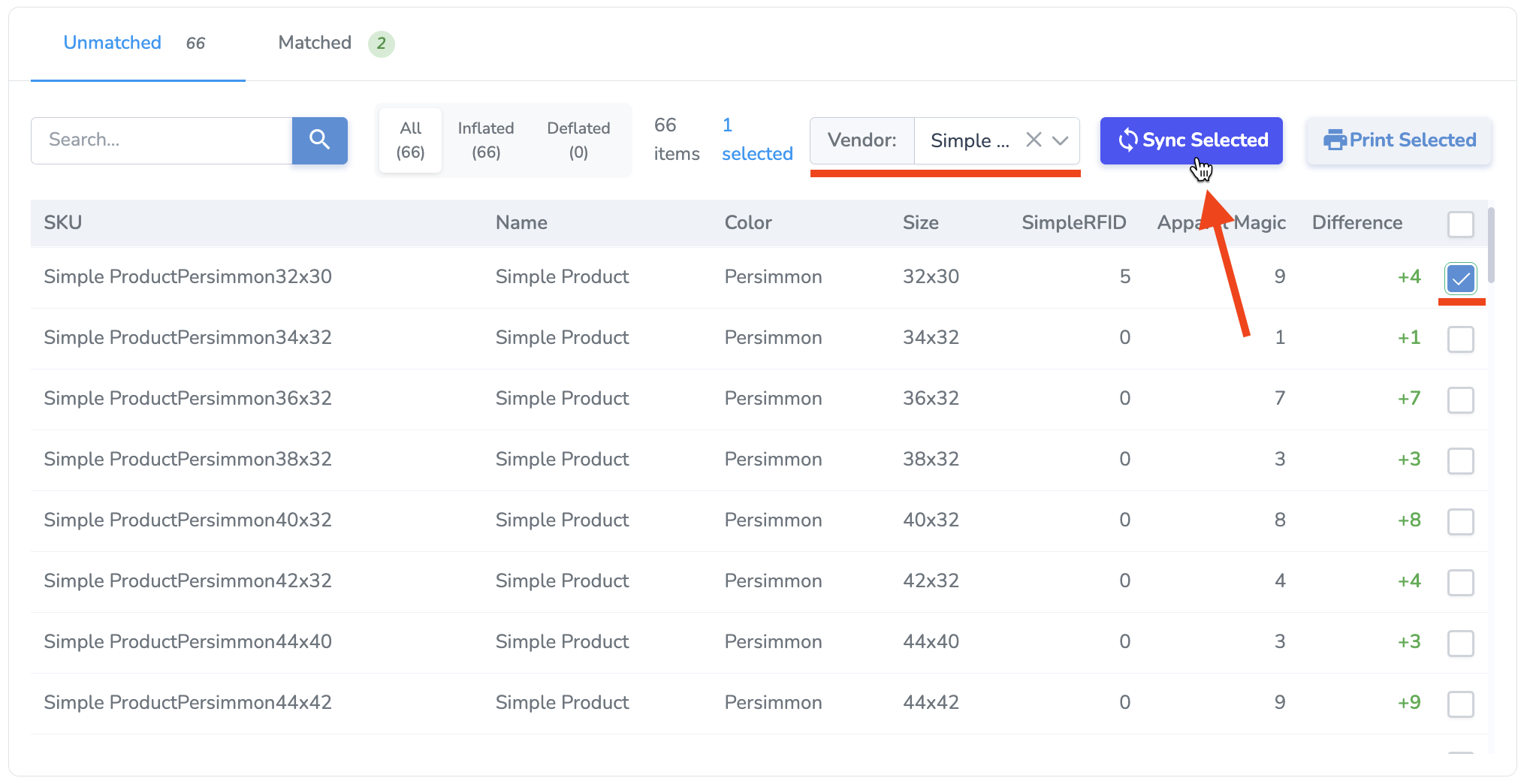Image resolution: width=1527 pixels, height=784 pixels.
Task: Click the Difference column header
Action: tap(1356, 223)
